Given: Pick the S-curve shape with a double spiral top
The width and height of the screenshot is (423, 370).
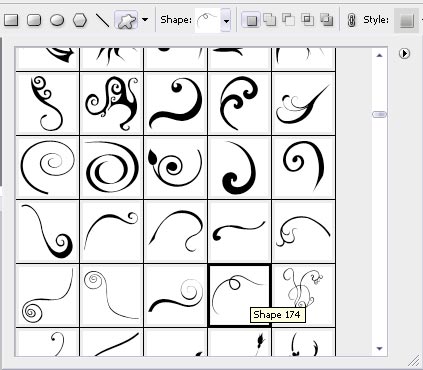Looking at the screenshot, I should (x=47, y=103).
